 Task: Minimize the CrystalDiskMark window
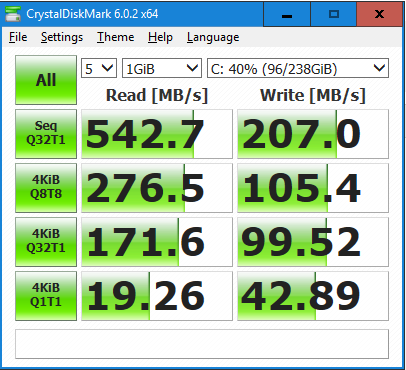(x=287, y=14)
